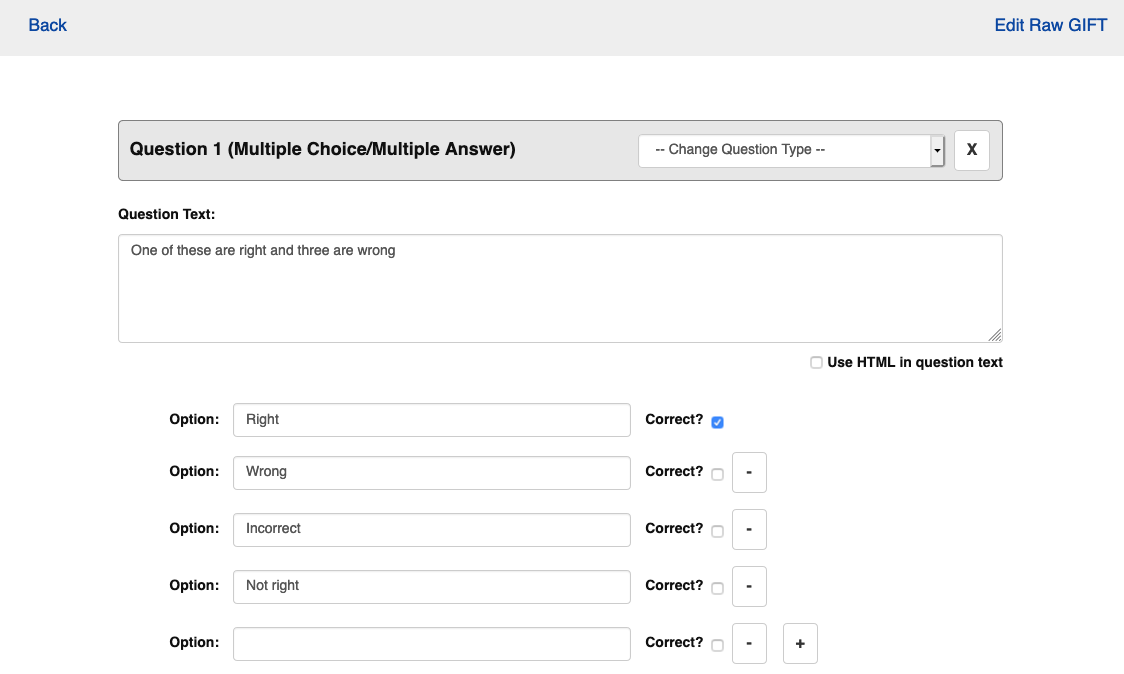This screenshot has width=1124, height=674.
Task: Remove the empty last option row
Action: 749,643
